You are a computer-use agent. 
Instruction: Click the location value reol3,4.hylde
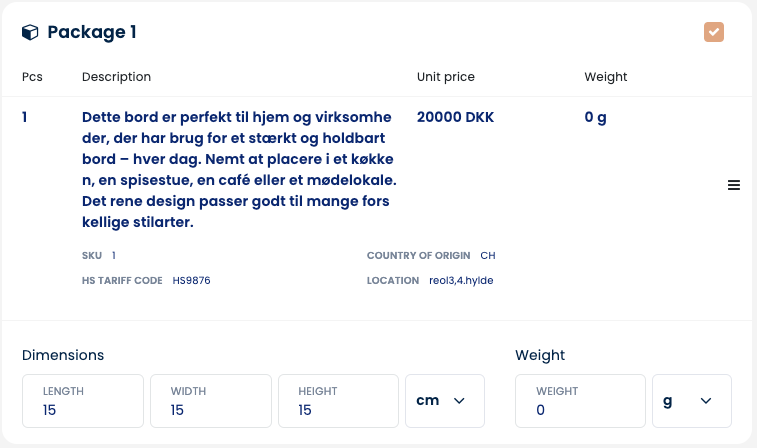(x=461, y=281)
